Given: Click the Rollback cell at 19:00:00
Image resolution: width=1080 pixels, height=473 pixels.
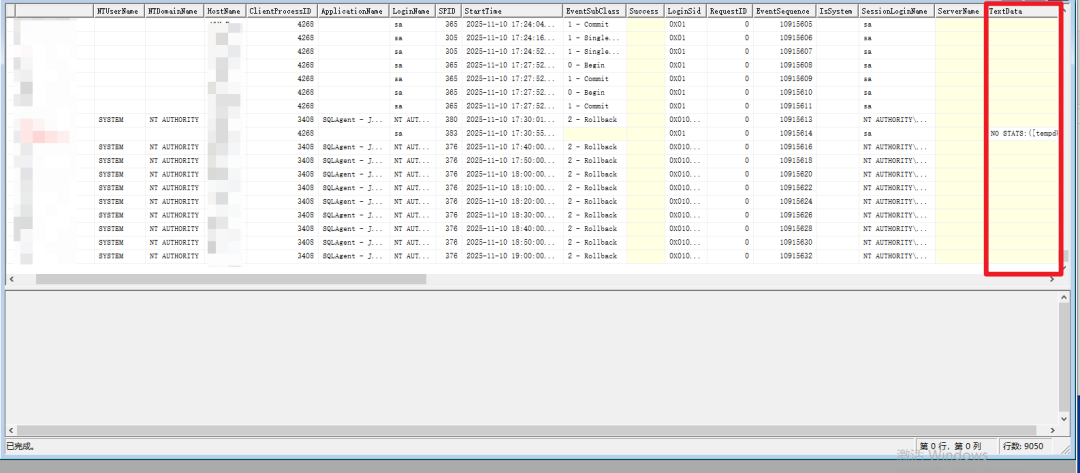Looking at the screenshot, I should click(x=594, y=256).
